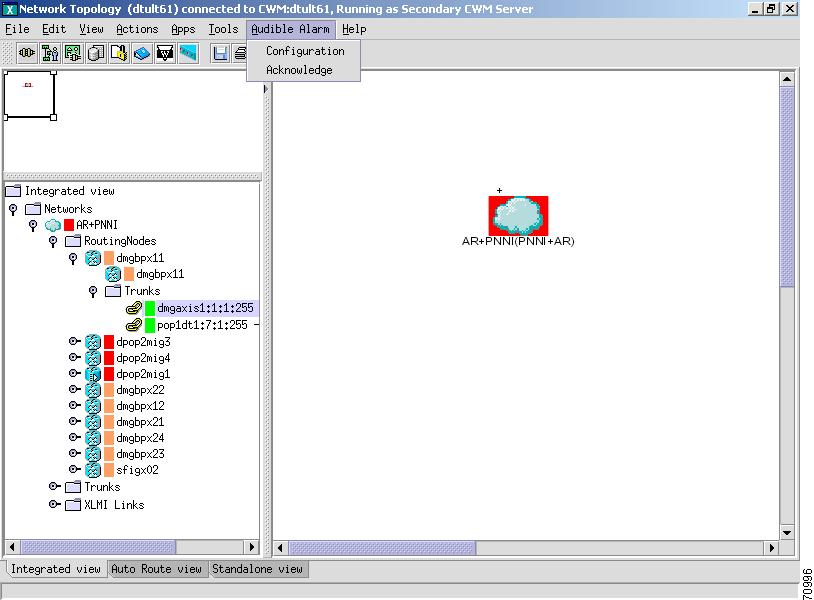The image size is (814, 600).
Task: Open the Help menu
Action: pos(354,29)
